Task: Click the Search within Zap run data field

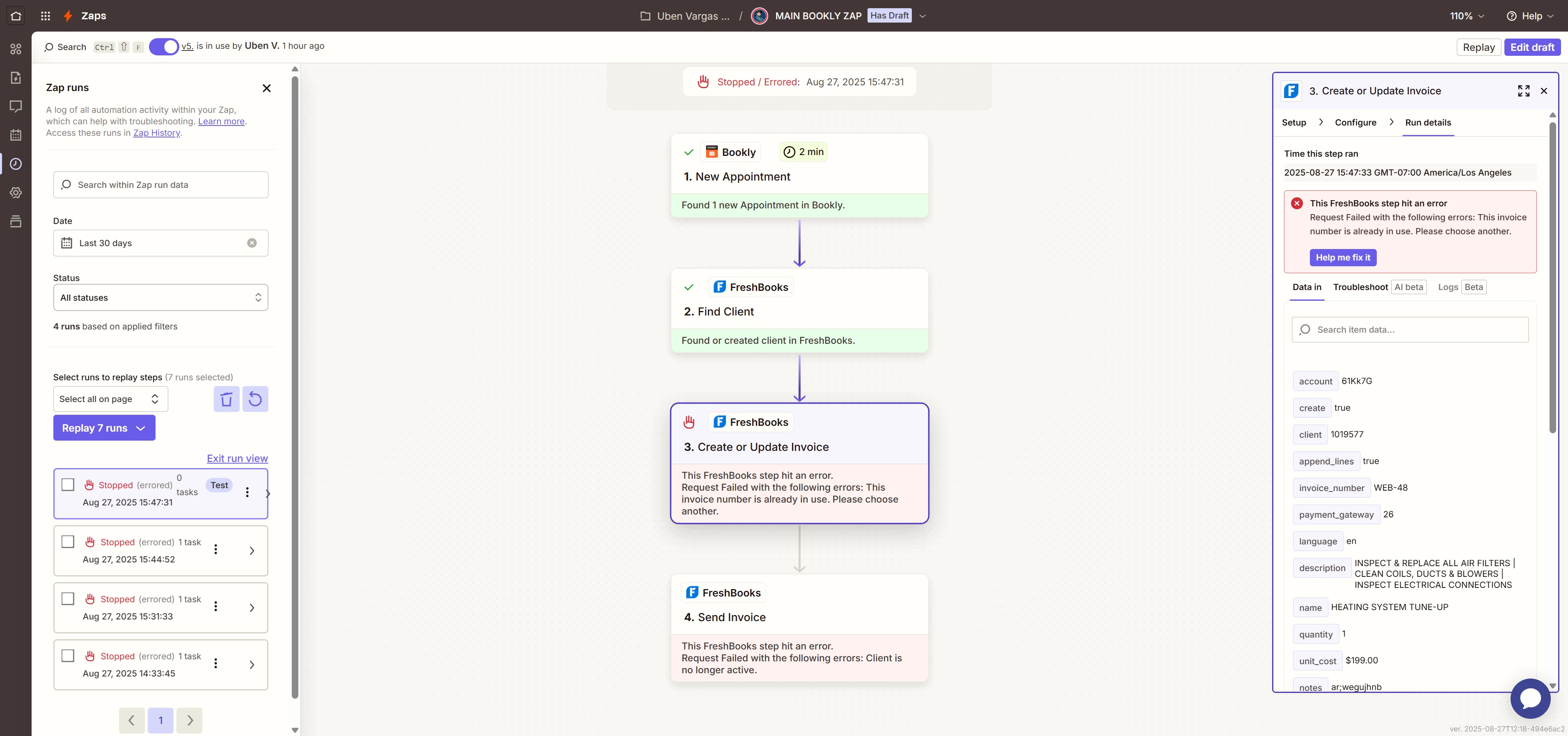Action: pyautogui.click(x=161, y=185)
